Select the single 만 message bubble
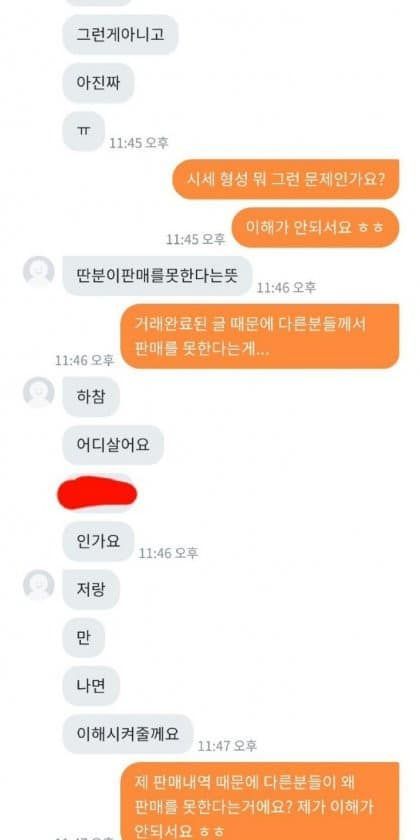 (x=84, y=638)
